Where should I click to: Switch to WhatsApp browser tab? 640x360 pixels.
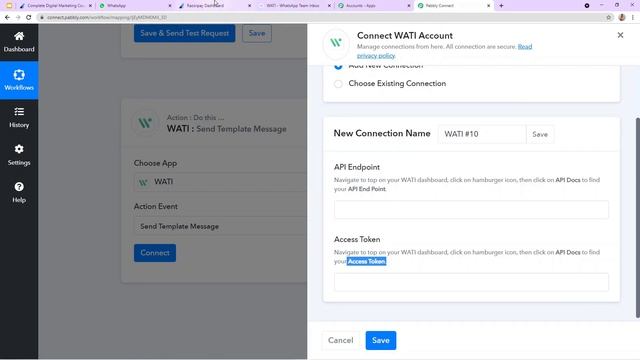[135, 6]
